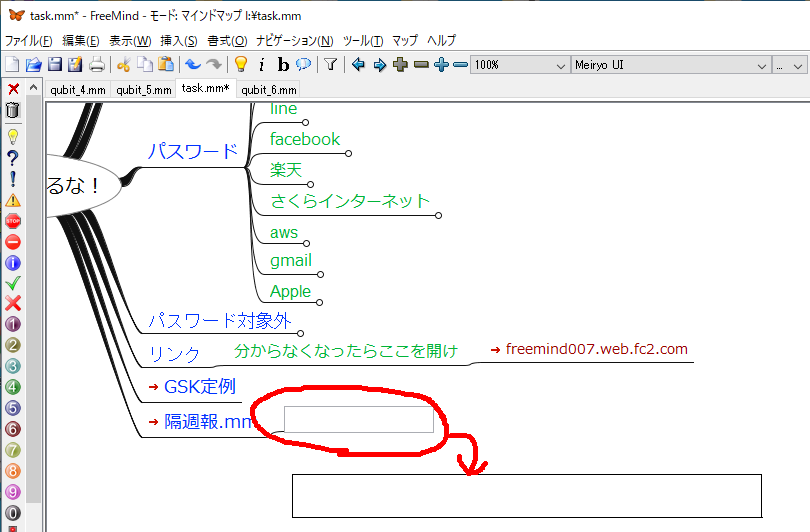Click the Cut scissors icon

coord(124,65)
